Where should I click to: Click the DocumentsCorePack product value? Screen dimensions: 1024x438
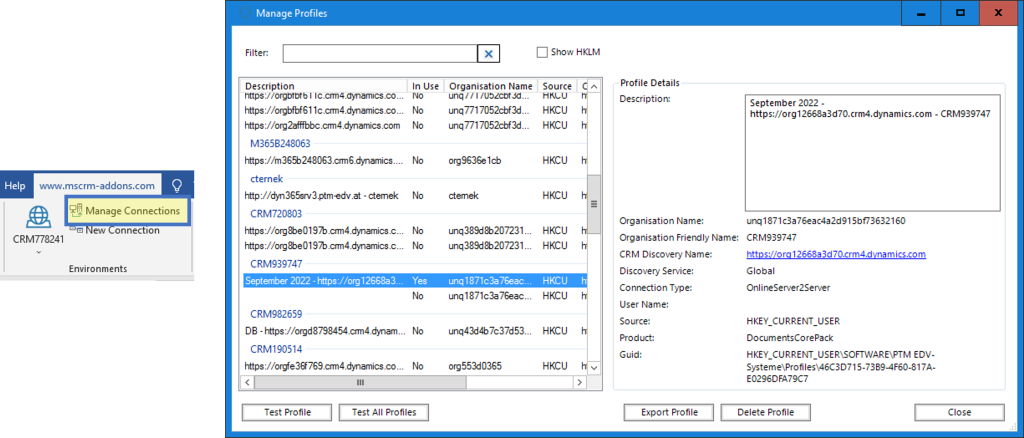tap(788, 338)
